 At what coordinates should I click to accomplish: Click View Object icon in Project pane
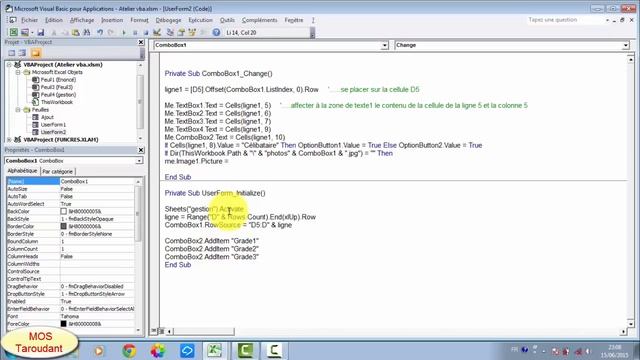(x=22, y=53)
